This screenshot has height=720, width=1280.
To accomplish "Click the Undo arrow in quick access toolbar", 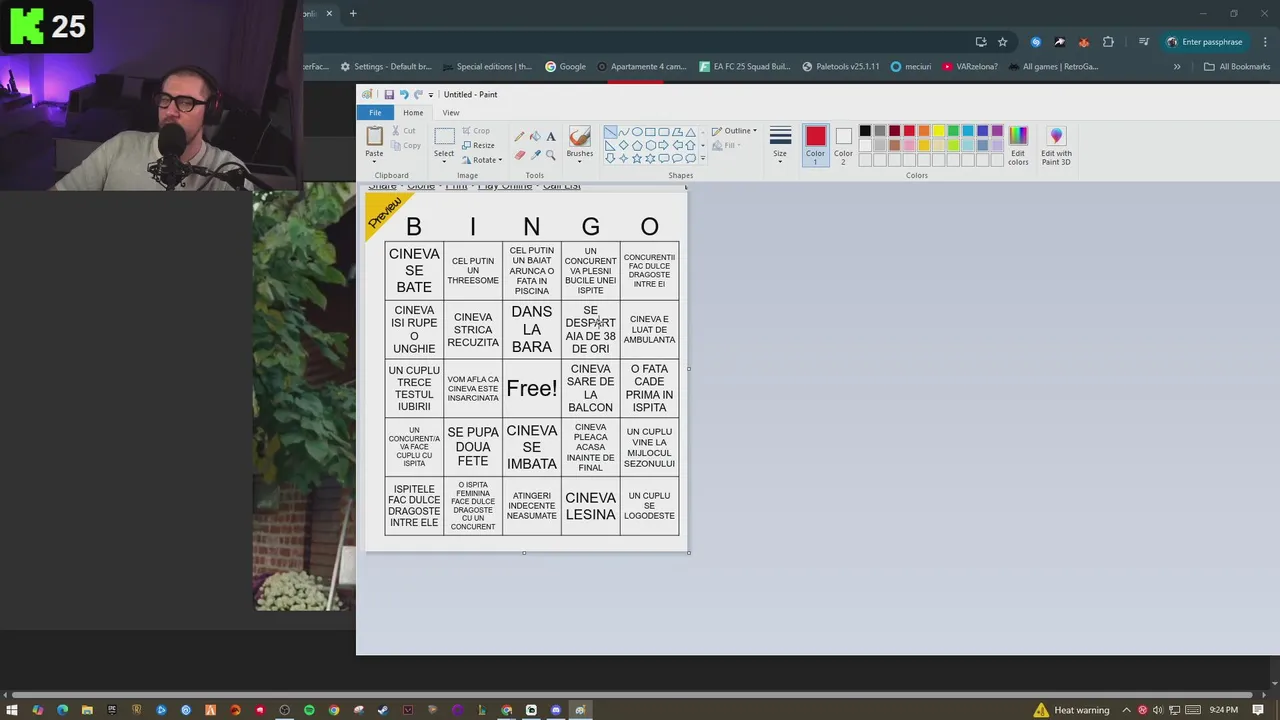I will (404, 94).
